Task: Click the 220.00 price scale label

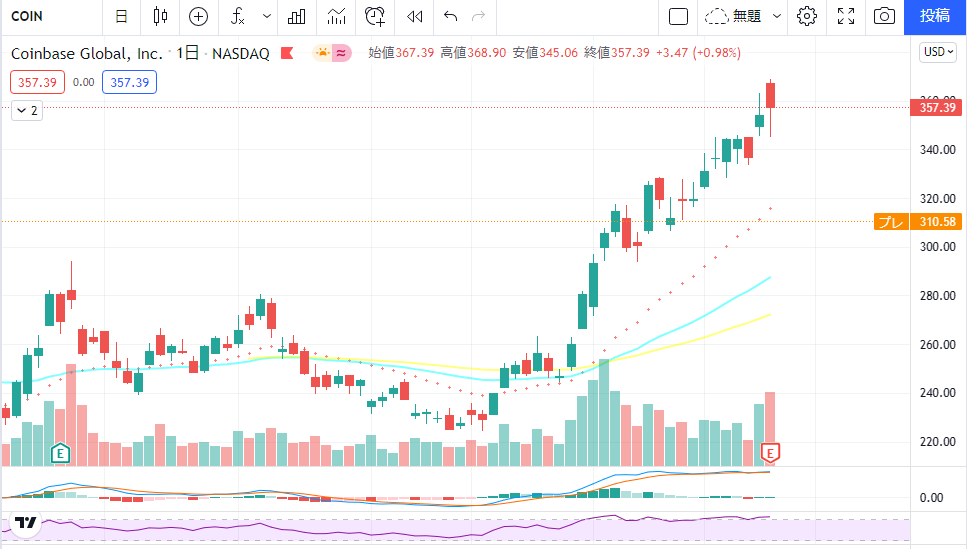Action: point(937,442)
